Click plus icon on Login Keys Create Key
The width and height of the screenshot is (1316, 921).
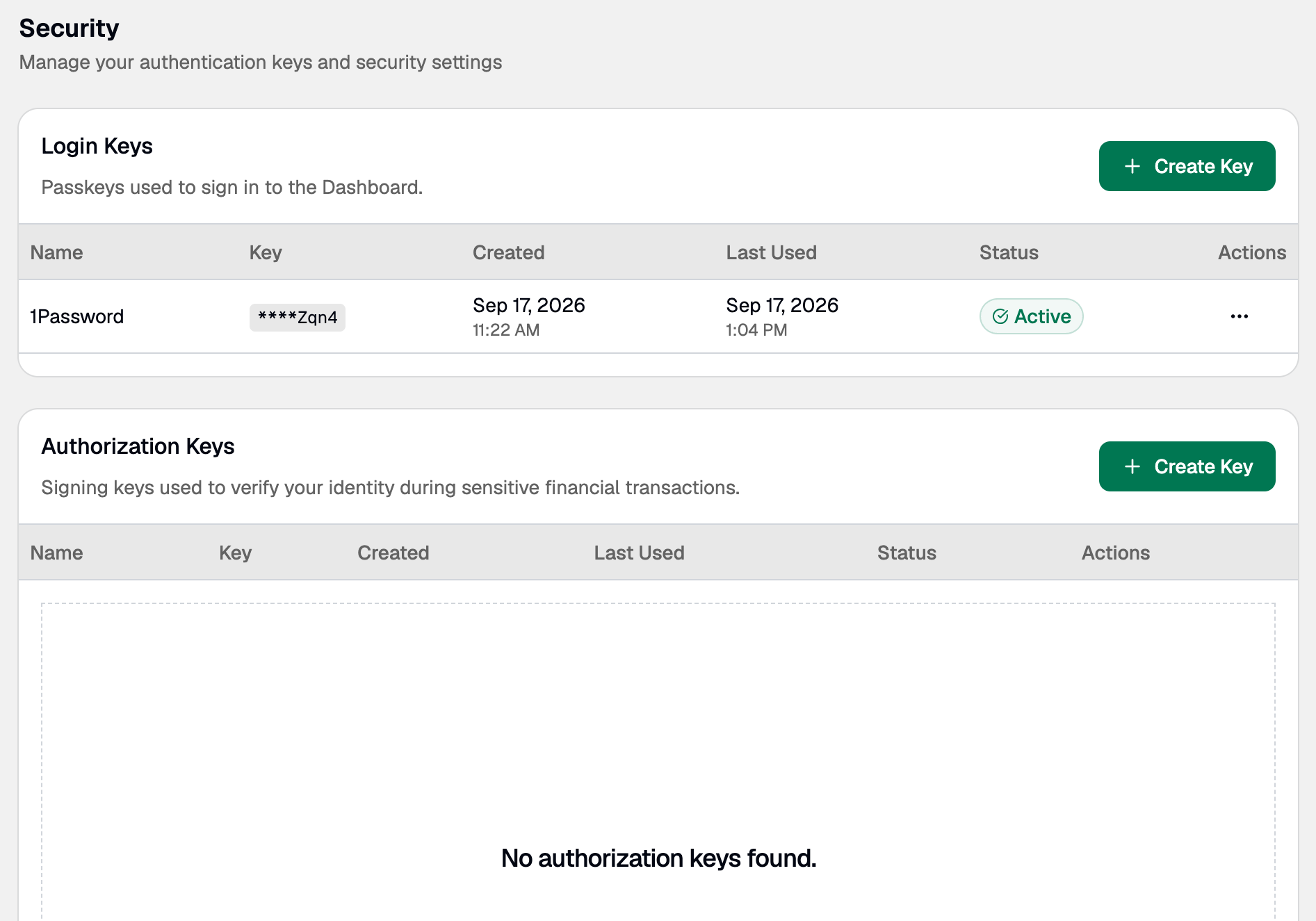coord(1132,166)
